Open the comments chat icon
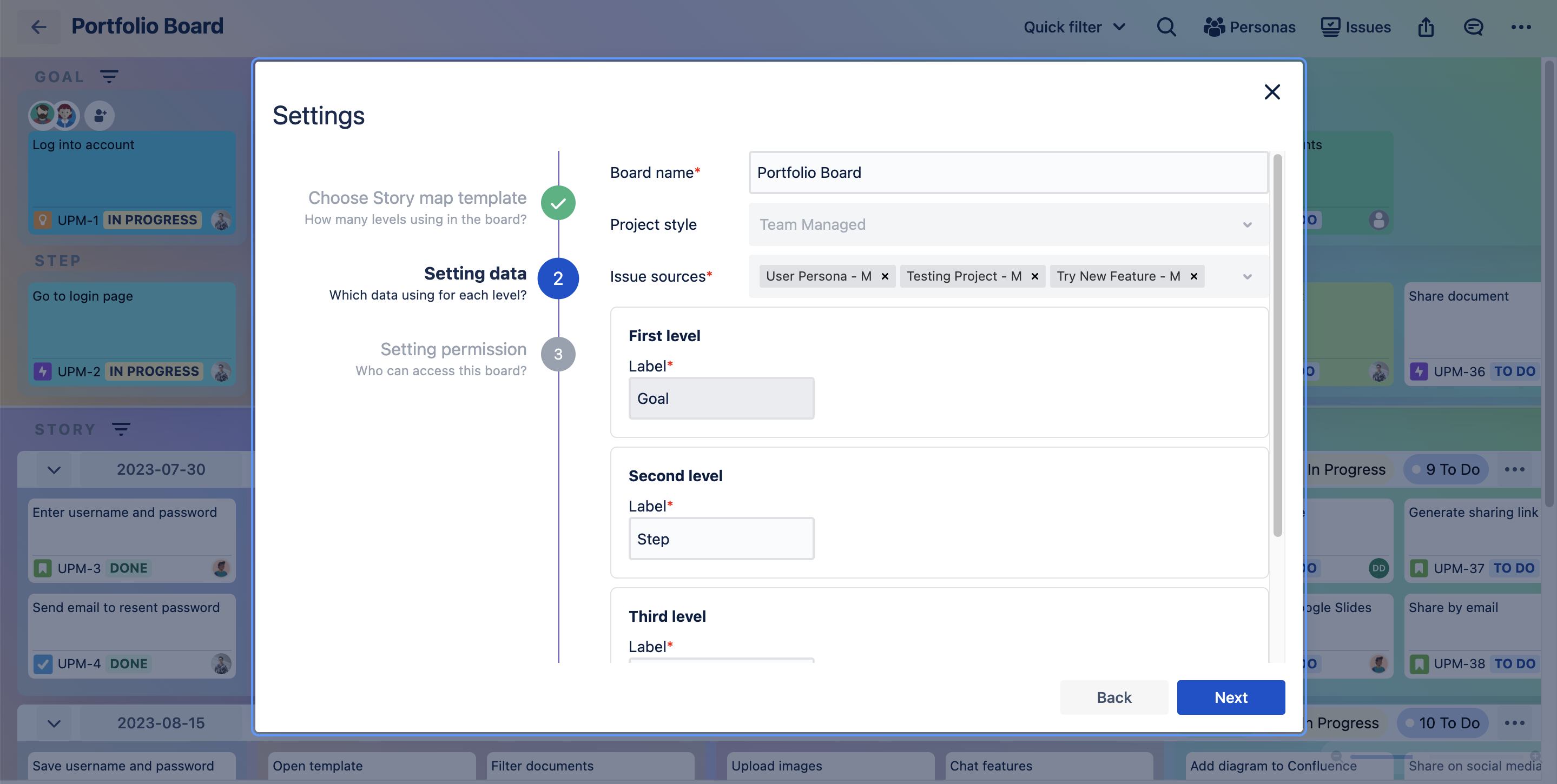 [x=1473, y=26]
